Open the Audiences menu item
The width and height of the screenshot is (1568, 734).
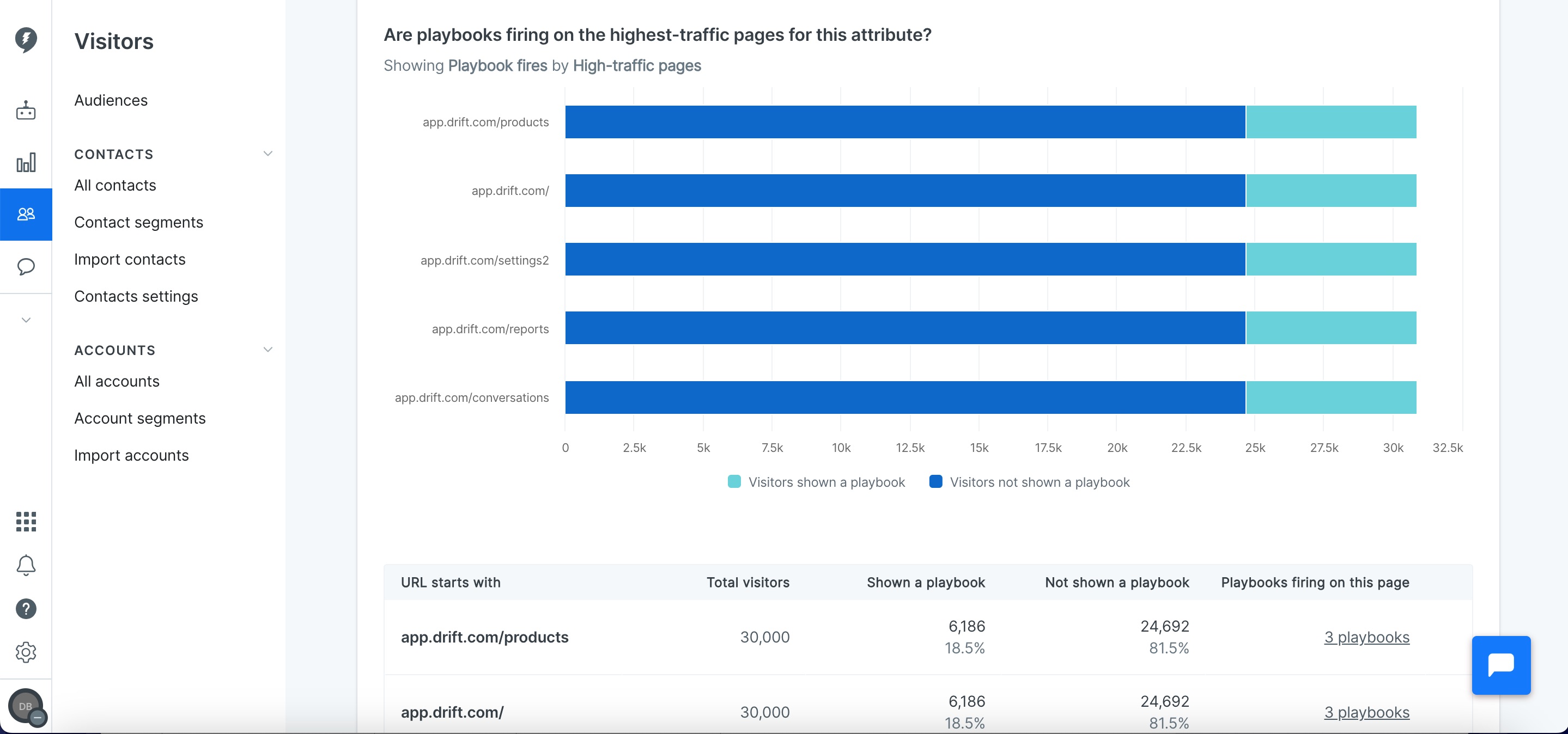(x=111, y=100)
